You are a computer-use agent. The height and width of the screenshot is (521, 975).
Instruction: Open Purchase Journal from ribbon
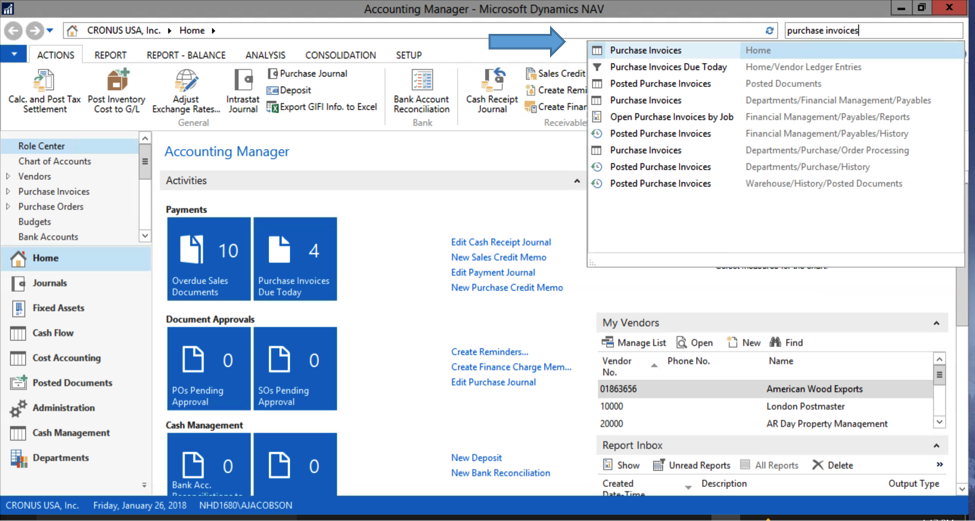[x=307, y=73]
